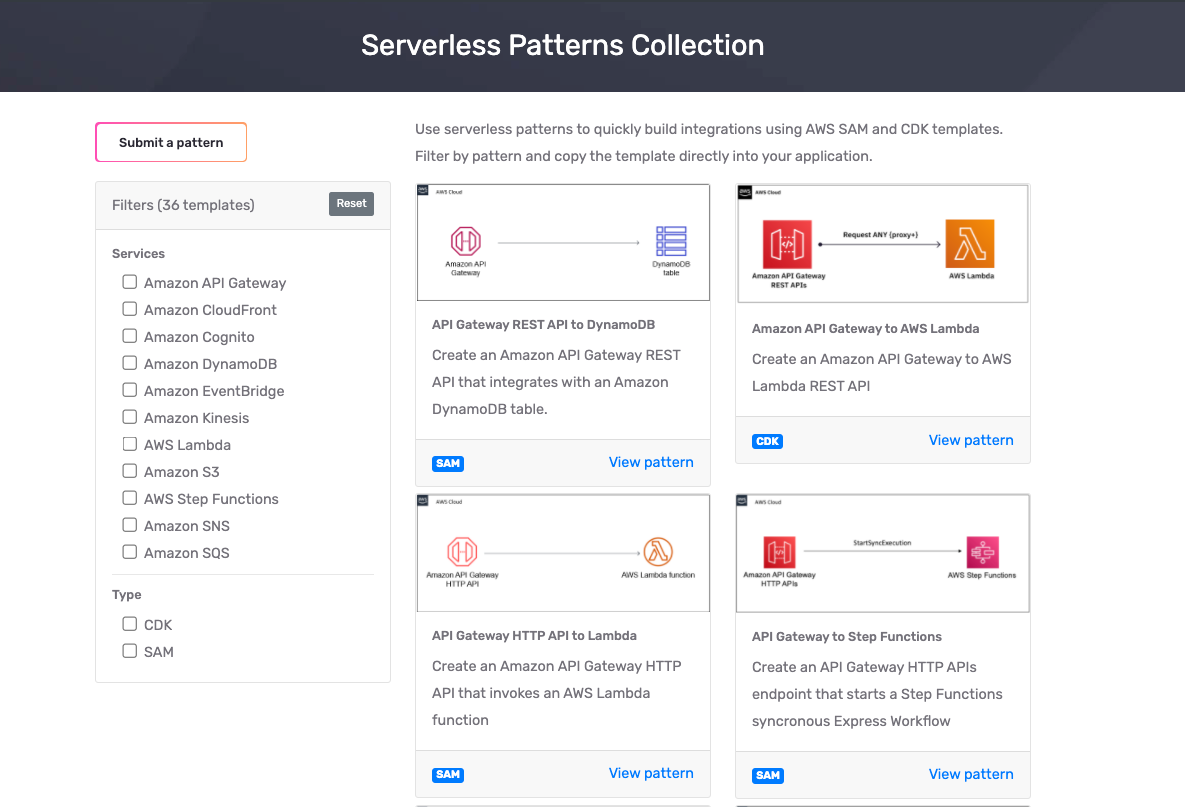Click the red API Gateway REST APIs icon
Viewport: 1185px width, 807px height.
(787, 244)
